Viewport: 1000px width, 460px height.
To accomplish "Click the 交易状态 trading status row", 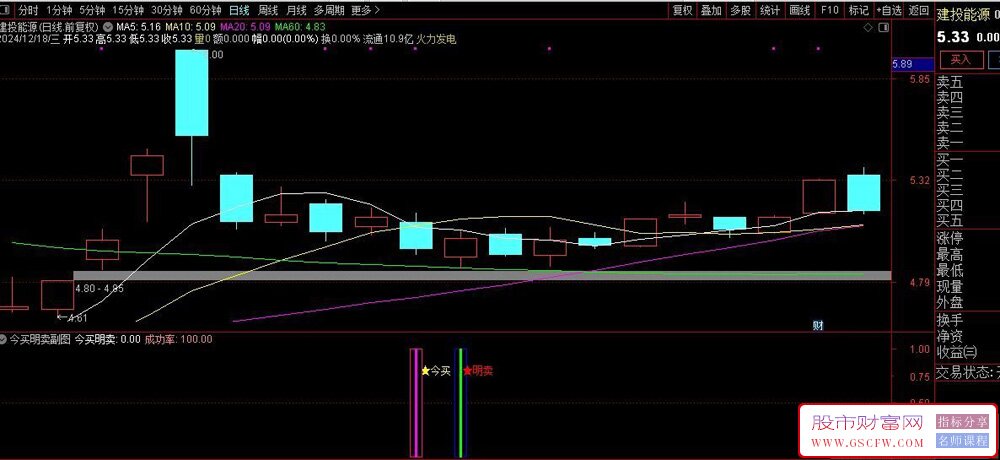I will (967, 372).
